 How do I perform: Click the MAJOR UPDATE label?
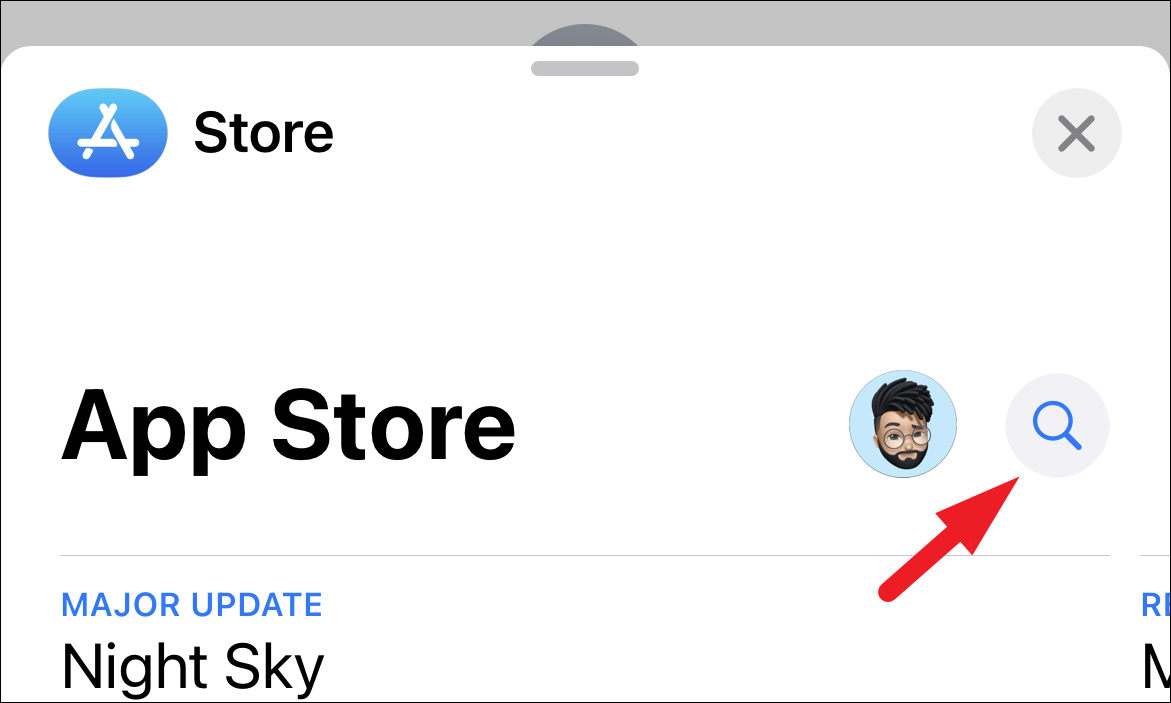(x=191, y=605)
